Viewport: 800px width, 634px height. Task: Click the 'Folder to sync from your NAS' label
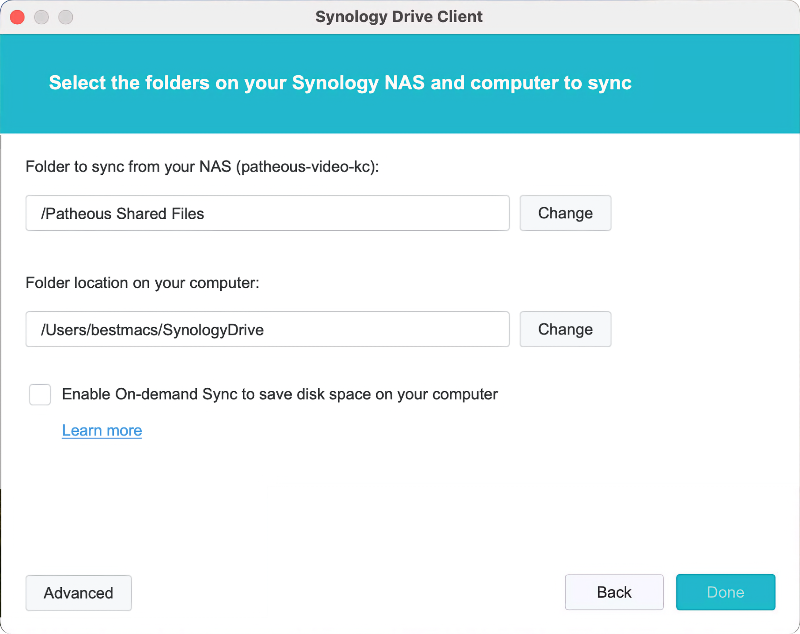(x=202, y=167)
